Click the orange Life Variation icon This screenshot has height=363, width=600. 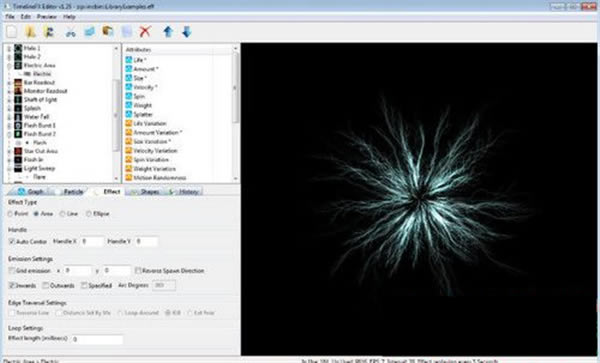129,123
